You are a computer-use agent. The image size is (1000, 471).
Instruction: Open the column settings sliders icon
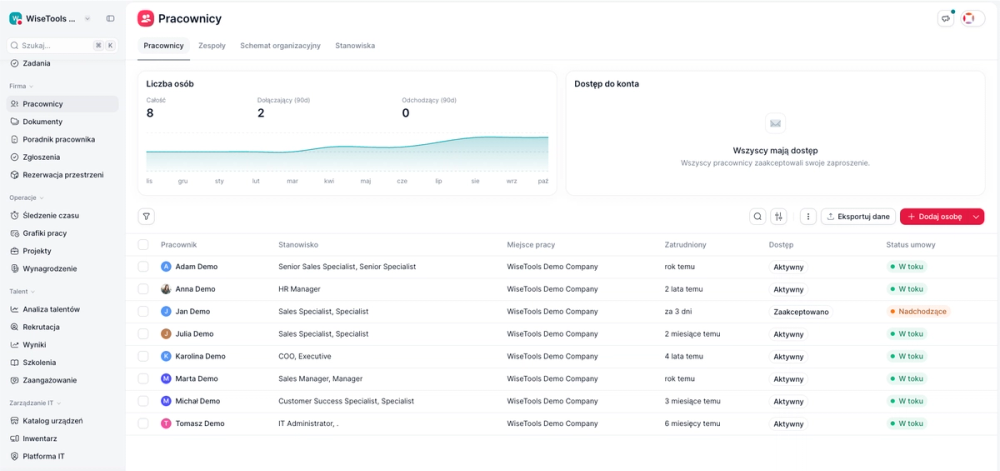(778, 217)
